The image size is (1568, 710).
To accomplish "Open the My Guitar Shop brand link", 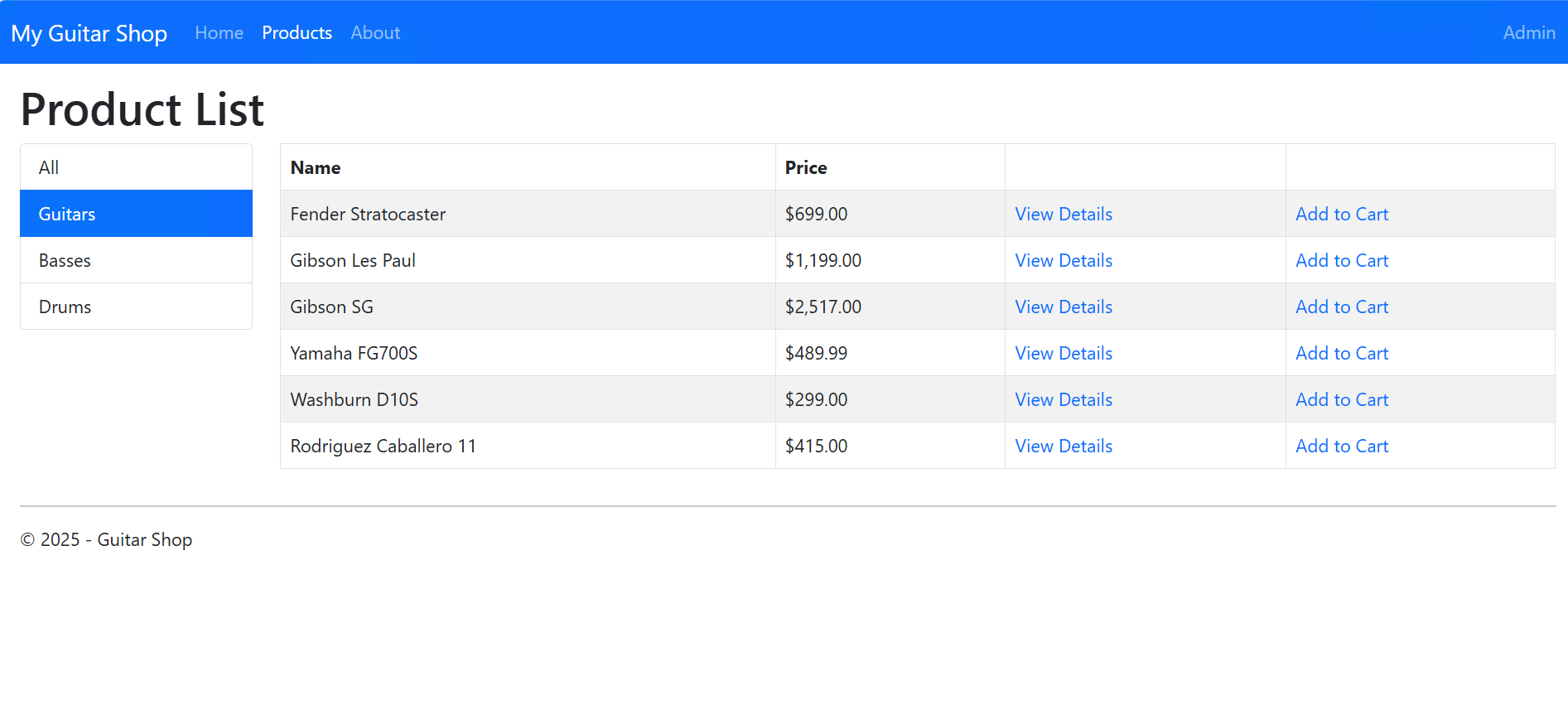I will tap(89, 33).
